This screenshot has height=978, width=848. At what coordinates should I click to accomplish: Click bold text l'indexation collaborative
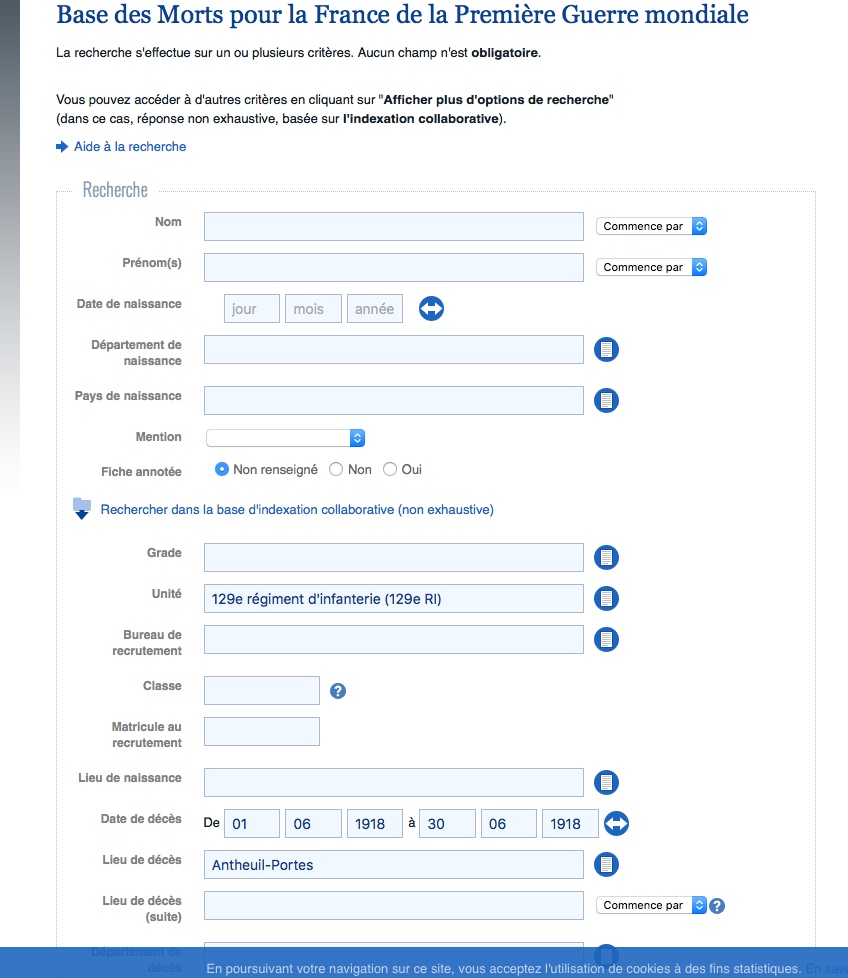click(421, 119)
